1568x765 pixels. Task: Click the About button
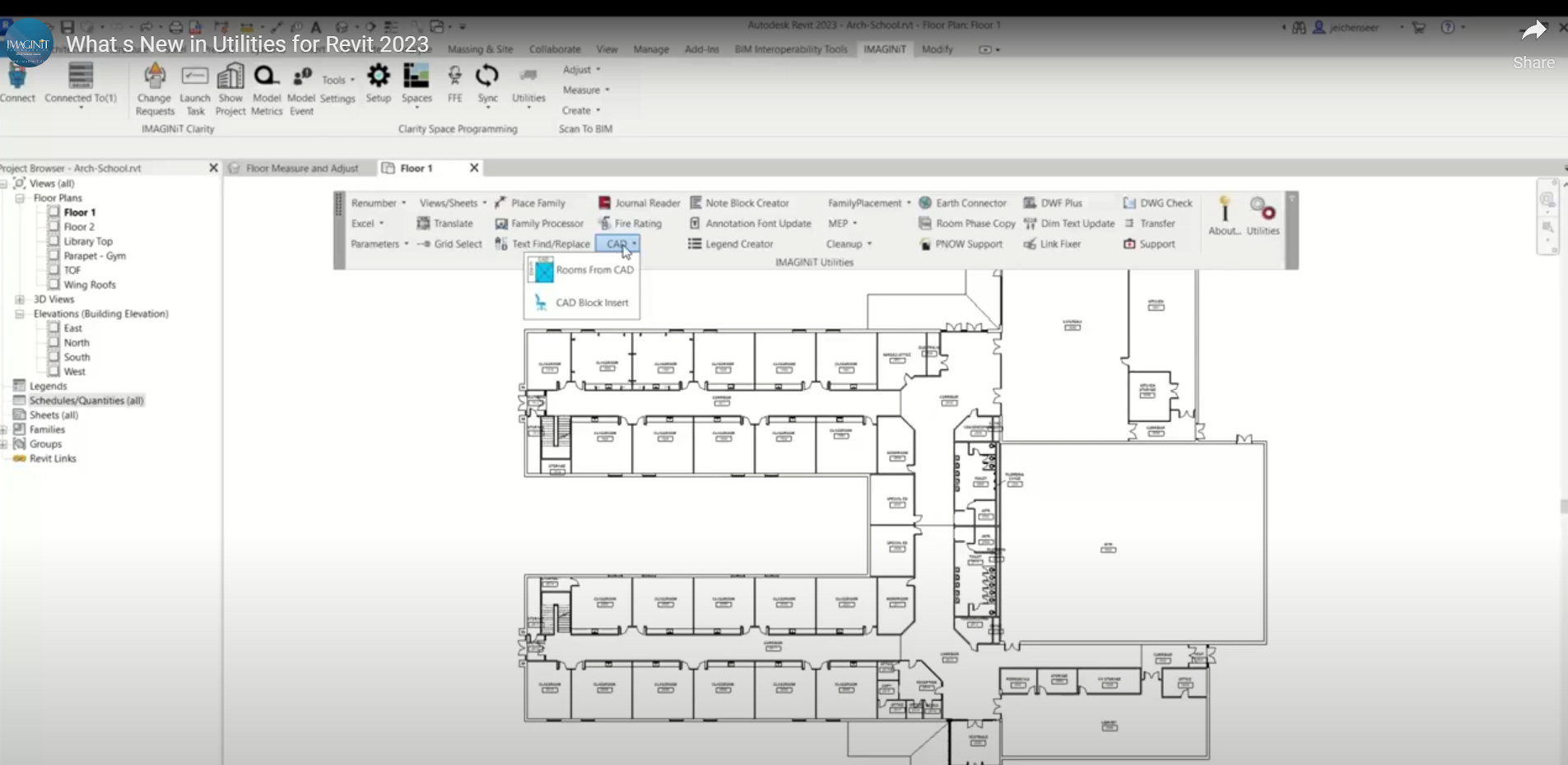(1224, 216)
